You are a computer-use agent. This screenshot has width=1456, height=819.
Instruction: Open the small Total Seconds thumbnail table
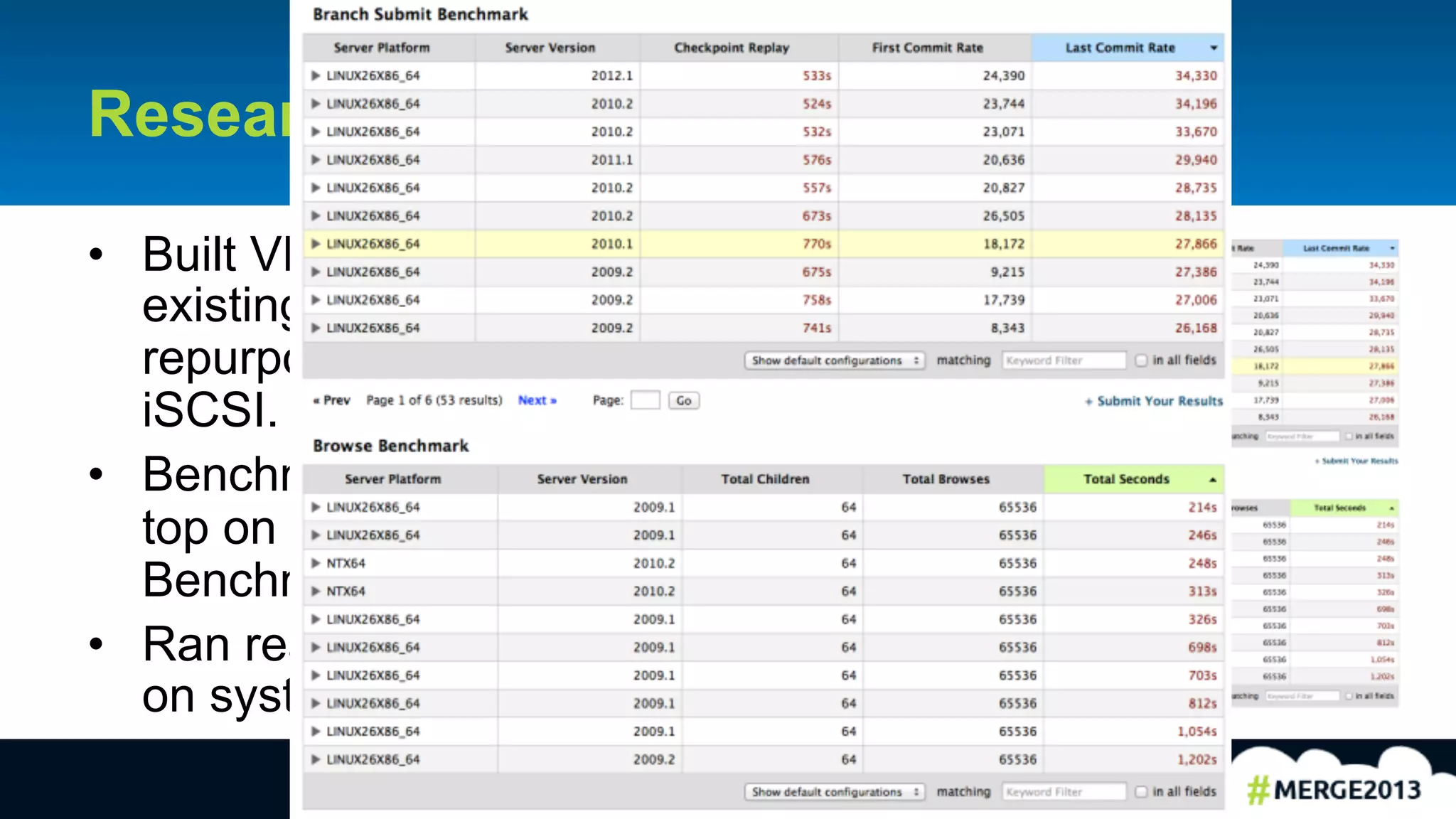tap(1315, 603)
